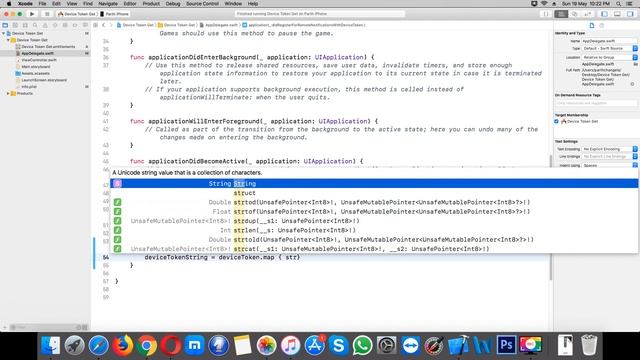Open the App Store from the Dock
Screen dimensions: 640x360
tap(315, 346)
